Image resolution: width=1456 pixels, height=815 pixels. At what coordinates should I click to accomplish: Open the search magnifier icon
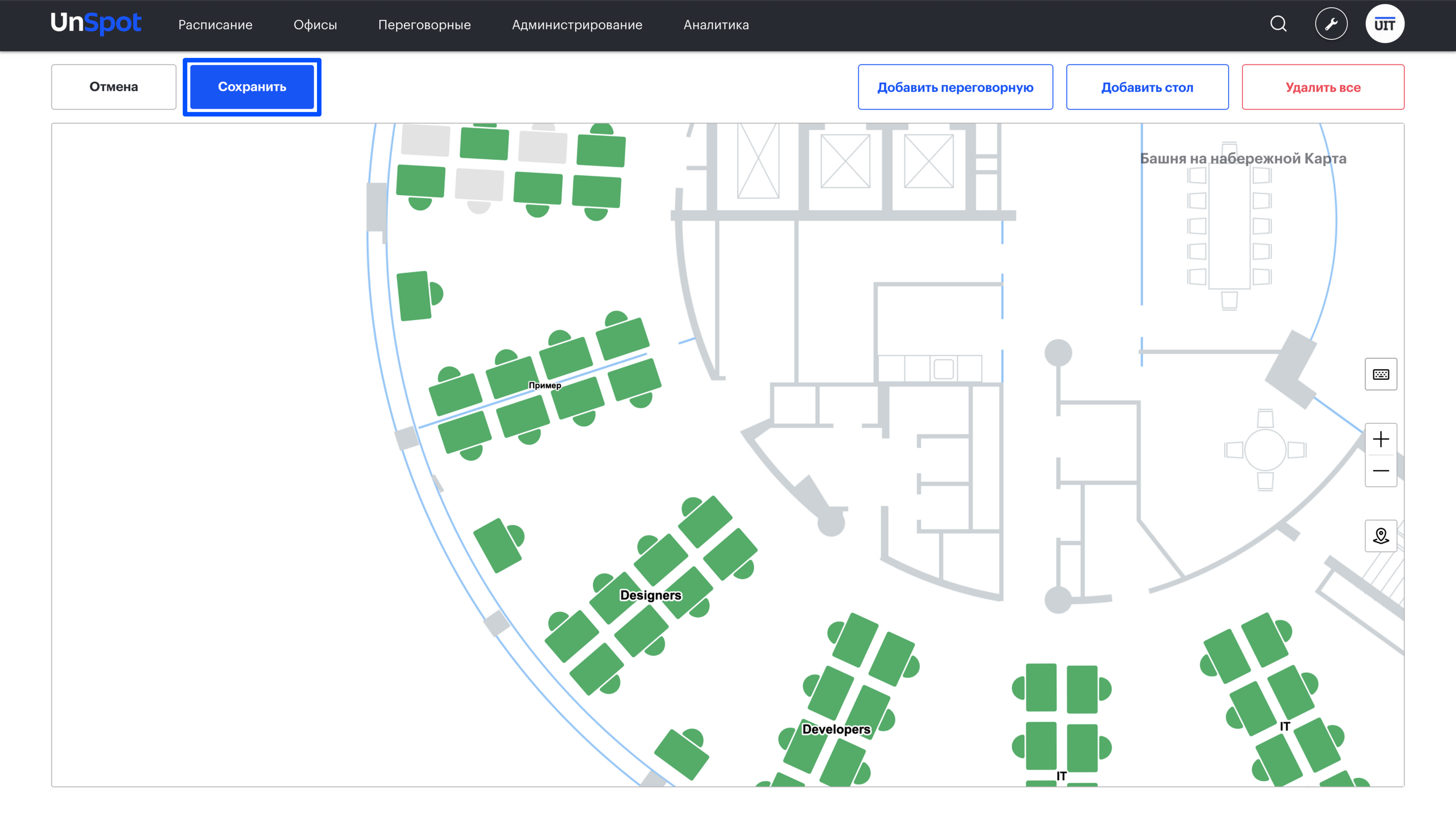[x=1278, y=24]
